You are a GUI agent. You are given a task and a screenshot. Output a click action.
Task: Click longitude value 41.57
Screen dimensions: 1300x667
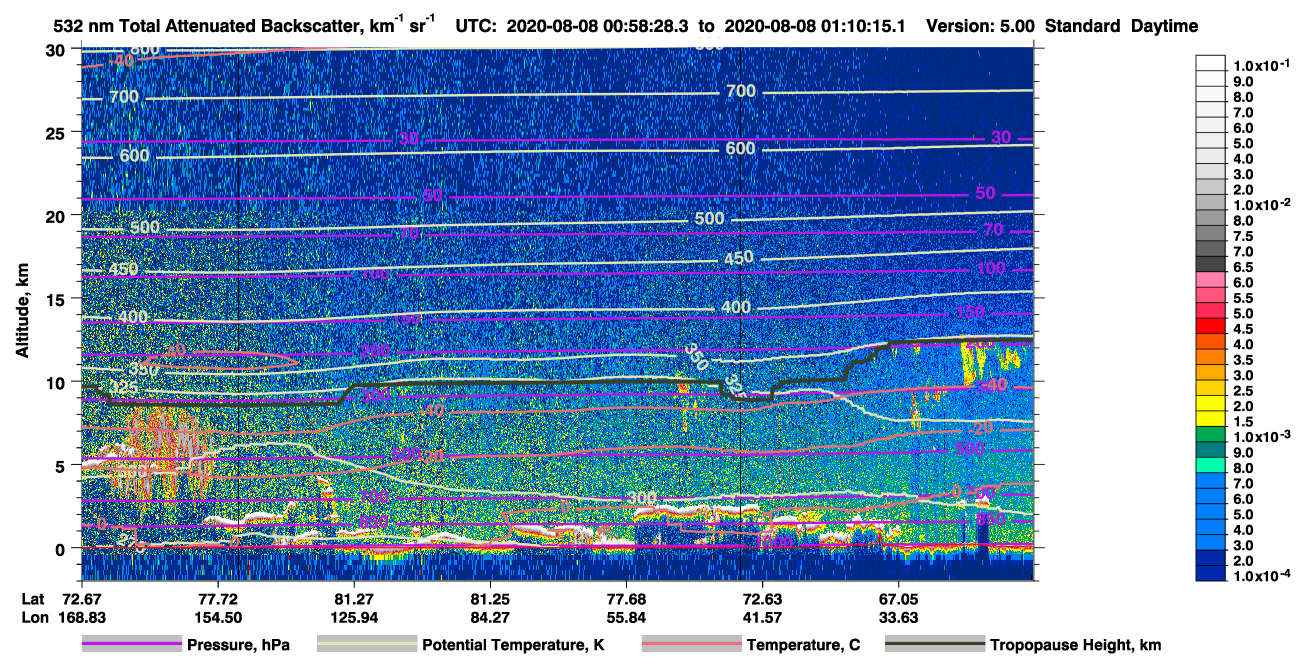(763, 617)
